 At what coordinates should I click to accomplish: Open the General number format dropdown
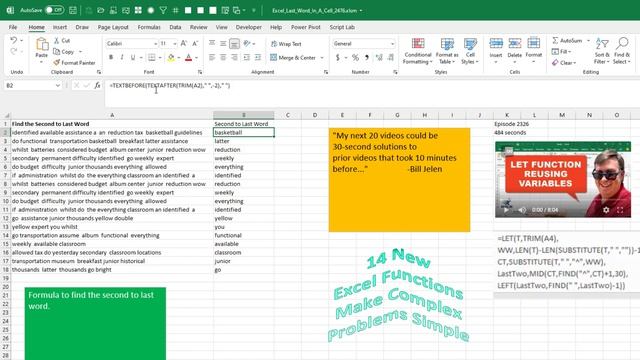392,44
